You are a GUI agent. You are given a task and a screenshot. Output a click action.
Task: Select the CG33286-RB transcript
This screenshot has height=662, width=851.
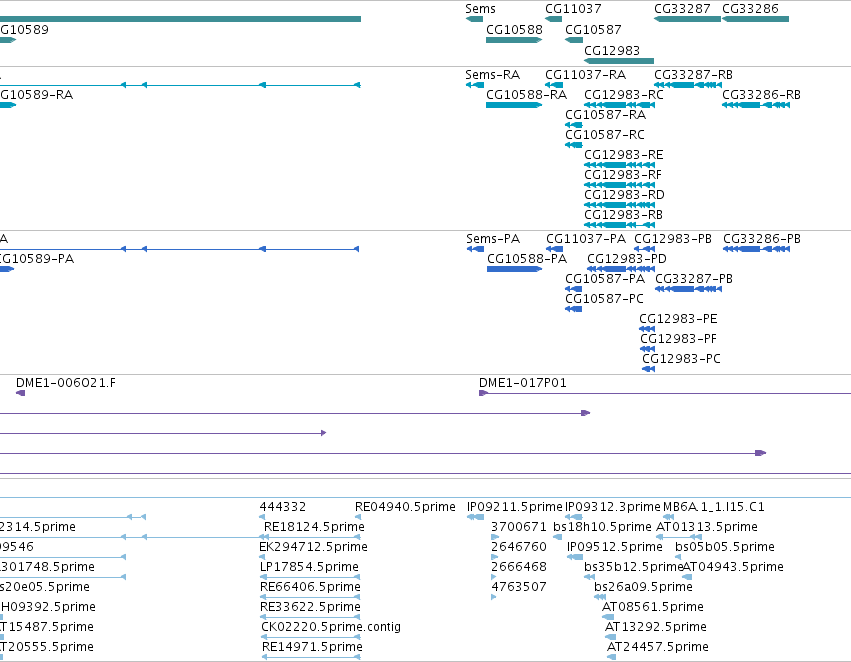(x=761, y=95)
